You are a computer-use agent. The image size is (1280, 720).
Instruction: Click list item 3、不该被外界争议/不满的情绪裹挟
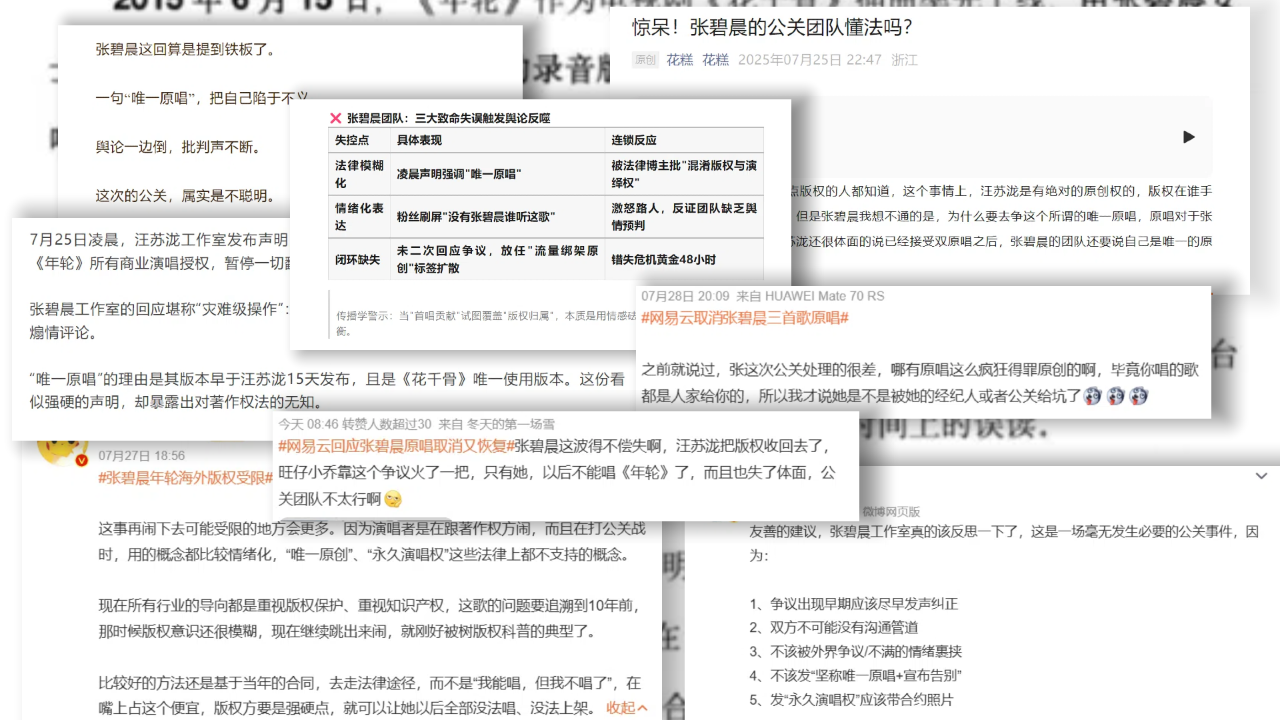click(855, 652)
